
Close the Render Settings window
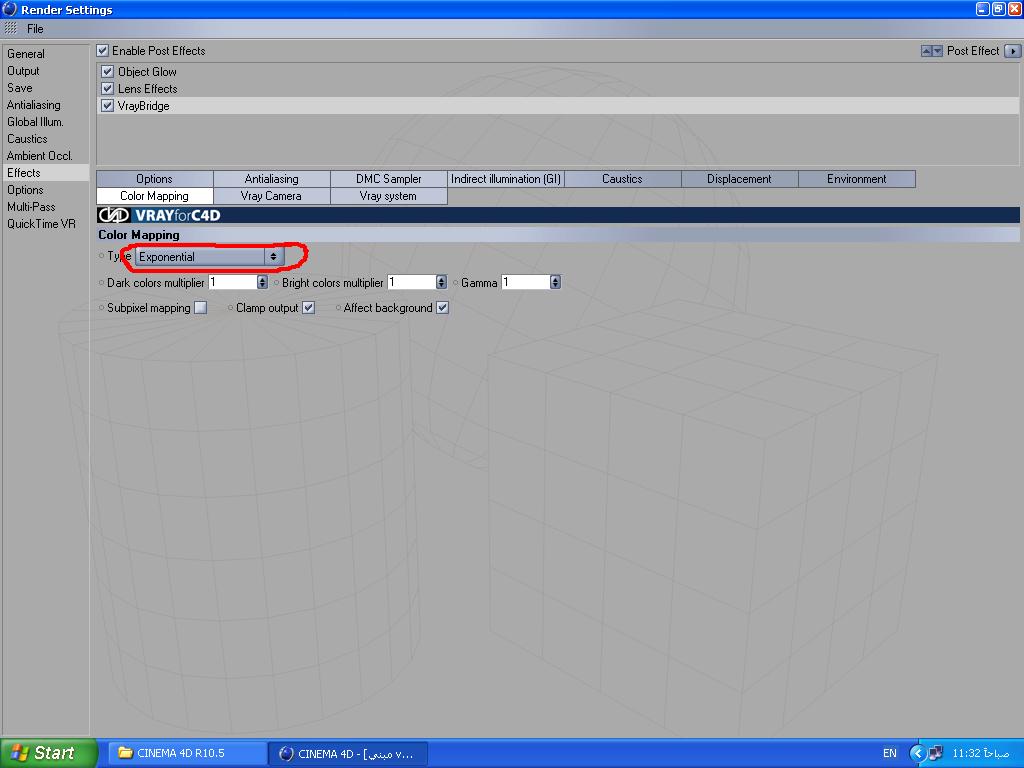point(1014,9)
